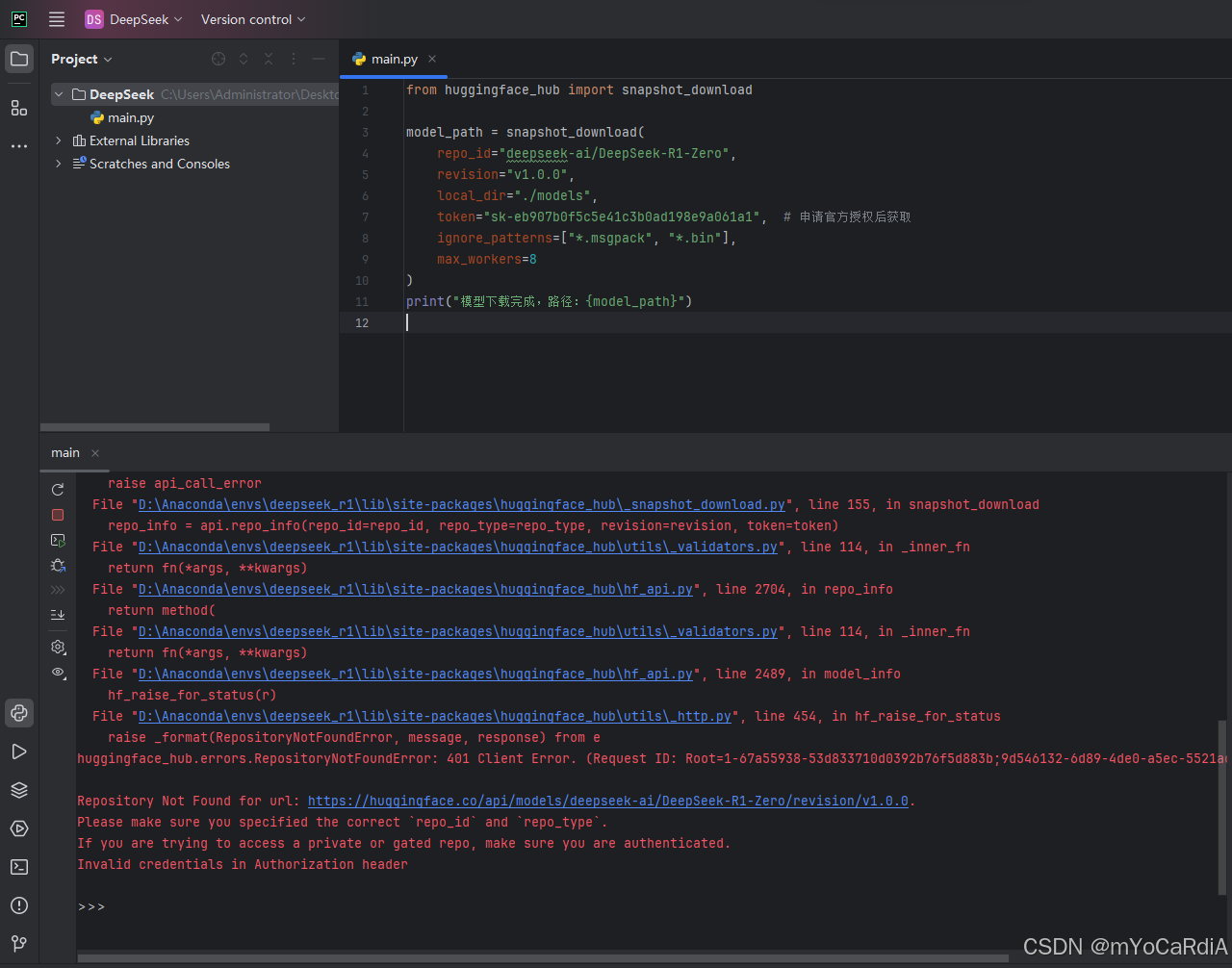Open the Problems tool window

(x=19, y=905)
